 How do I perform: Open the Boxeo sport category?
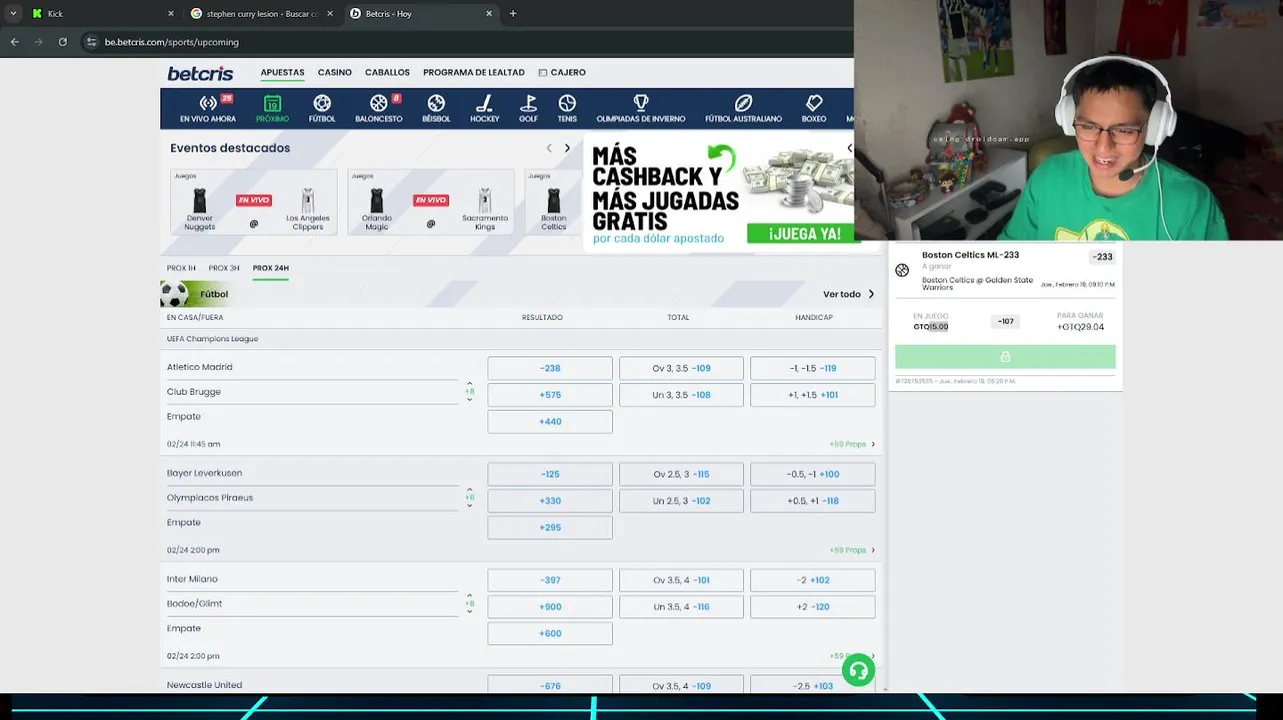pos(814,109)
